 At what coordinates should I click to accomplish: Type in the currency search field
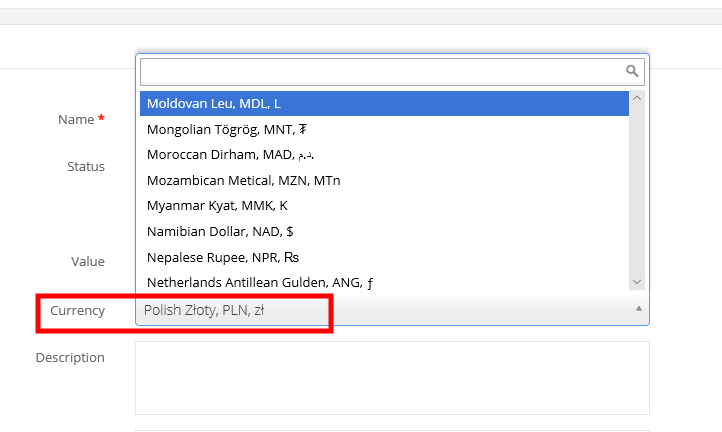point(382,71)
